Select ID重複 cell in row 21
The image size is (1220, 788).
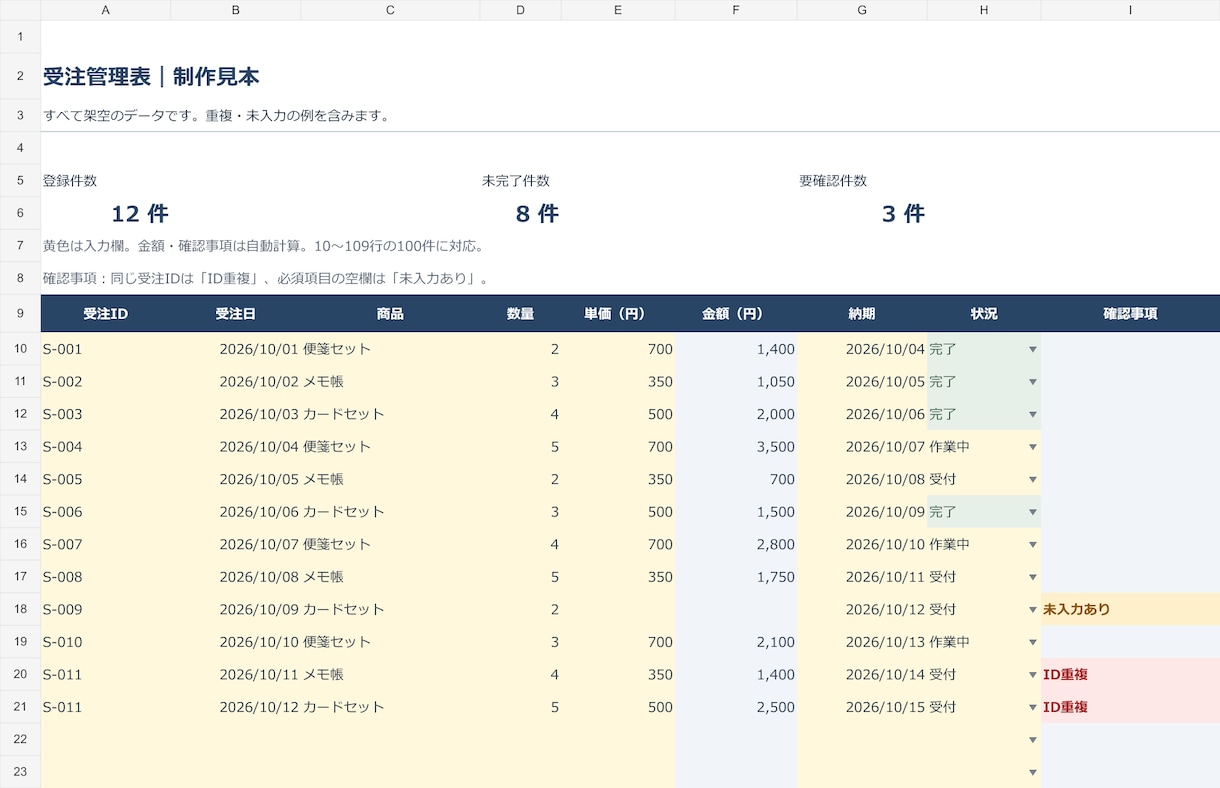coord(1130,707)
